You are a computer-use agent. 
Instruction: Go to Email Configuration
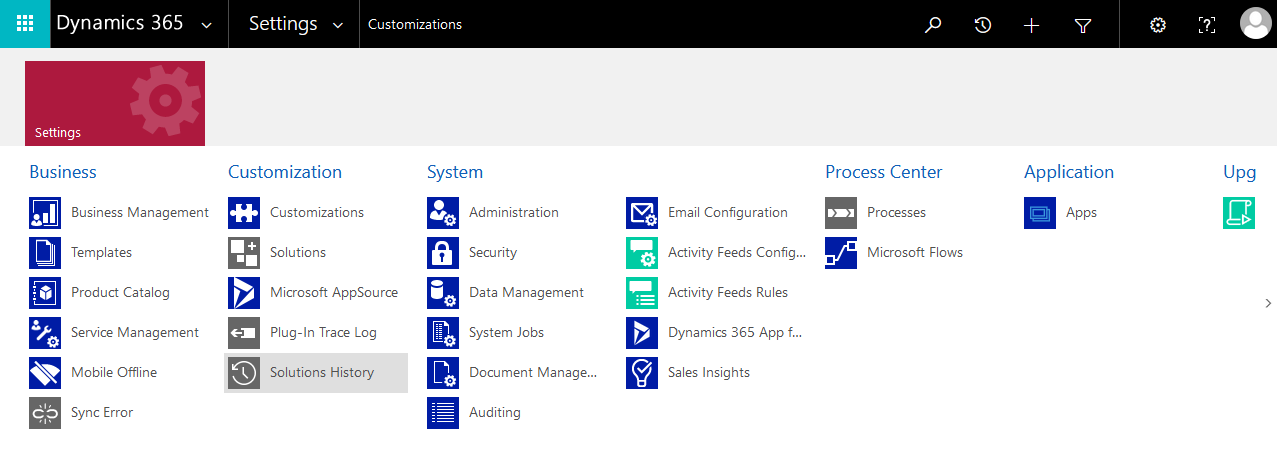[x=727, y=213]
